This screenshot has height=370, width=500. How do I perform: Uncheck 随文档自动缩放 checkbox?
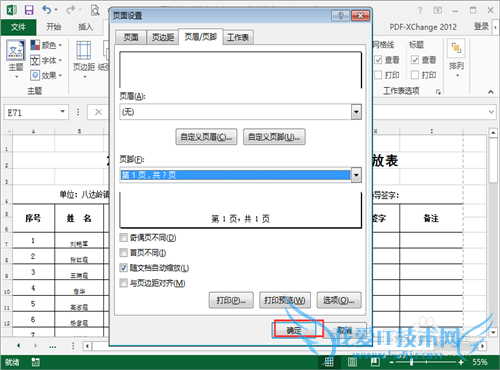123,268
